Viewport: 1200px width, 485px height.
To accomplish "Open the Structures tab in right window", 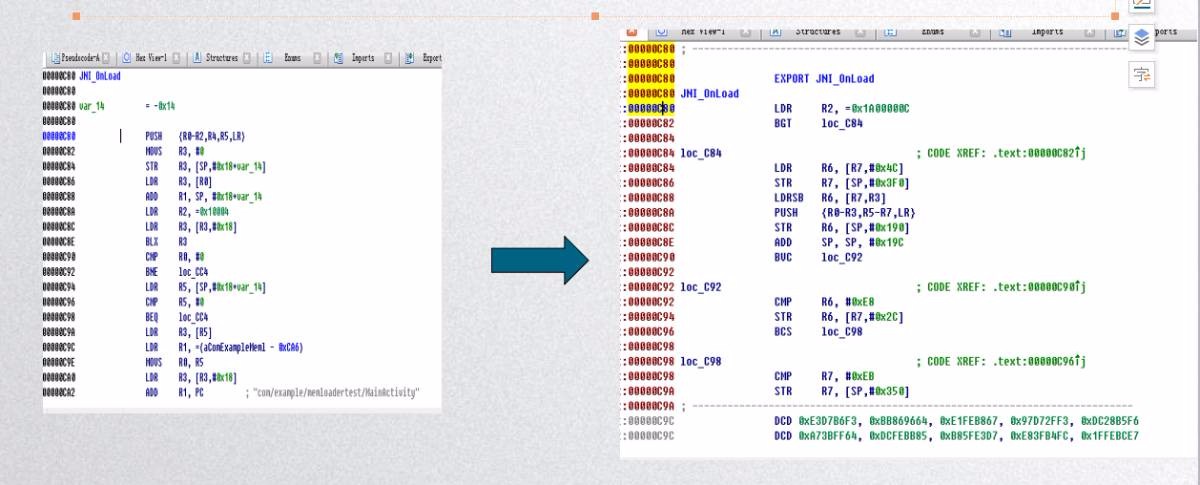I will point(817,32).
